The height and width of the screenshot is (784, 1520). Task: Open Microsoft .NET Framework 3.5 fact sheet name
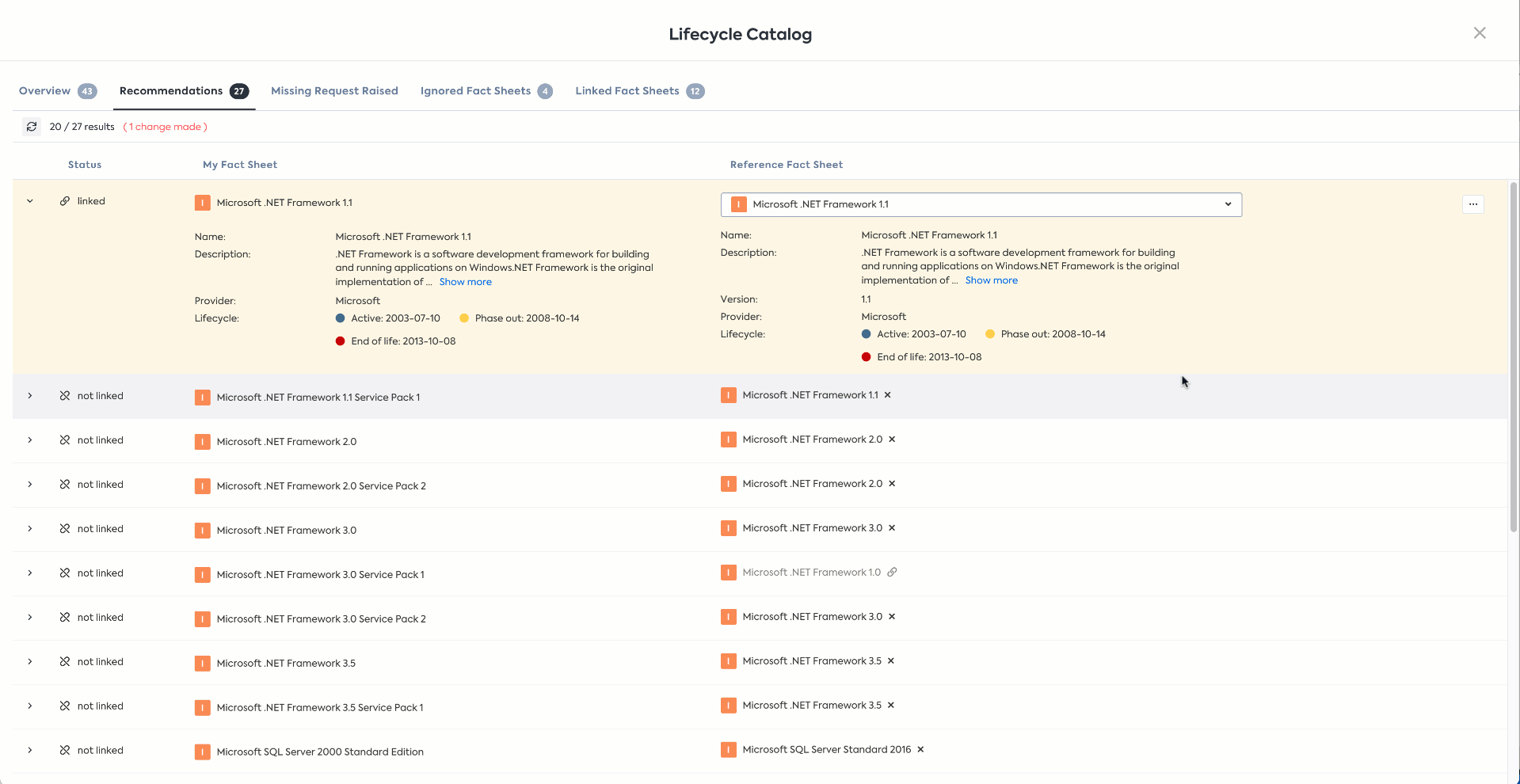pos(286,664)
